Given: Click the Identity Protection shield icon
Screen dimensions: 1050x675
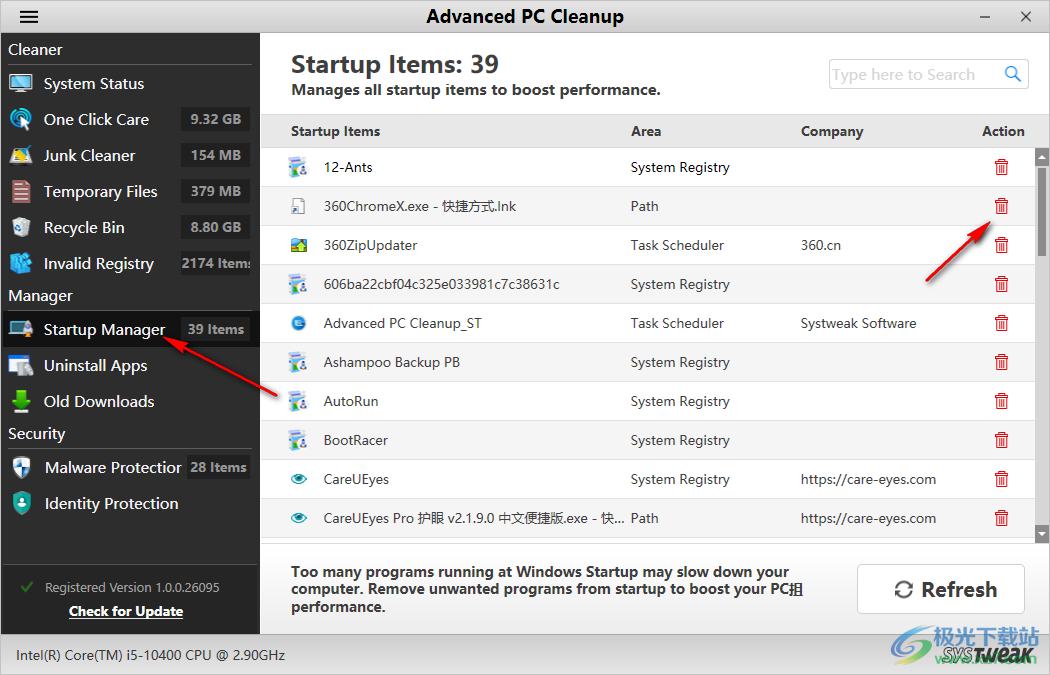Looking at the screenshot, I should point(21,503).
